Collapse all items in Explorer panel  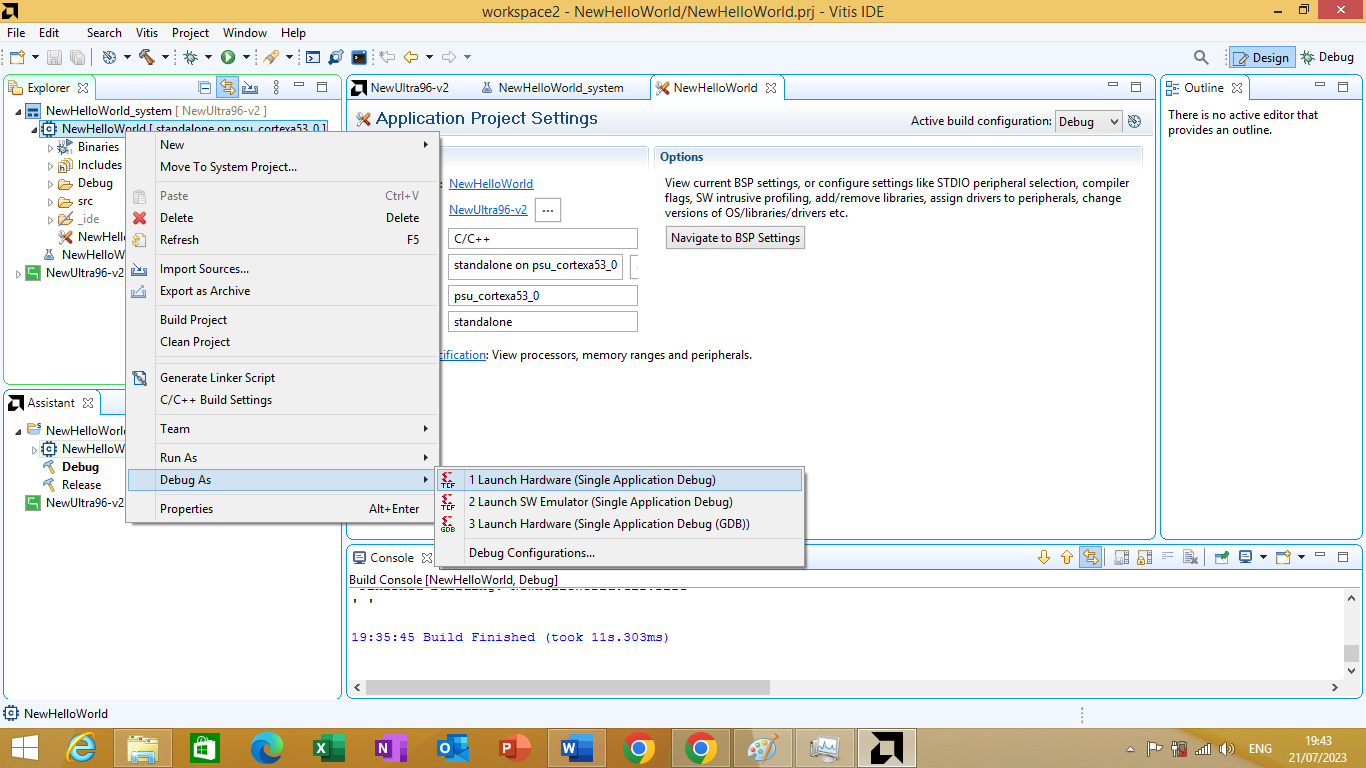pyautogui.click(x=205, y=88)
